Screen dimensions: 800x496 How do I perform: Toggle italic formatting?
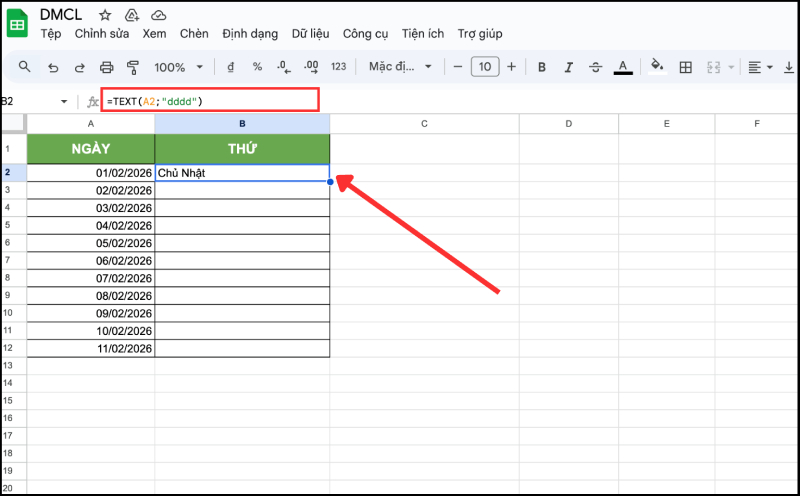click(569, 67)
